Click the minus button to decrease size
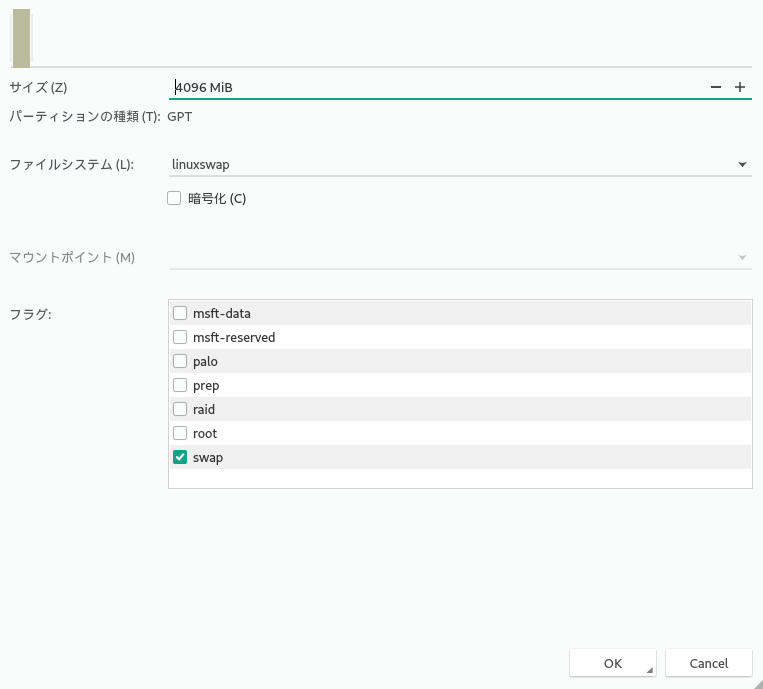The width and height of the screenshot is (763, 689). [x=716, y=87]
